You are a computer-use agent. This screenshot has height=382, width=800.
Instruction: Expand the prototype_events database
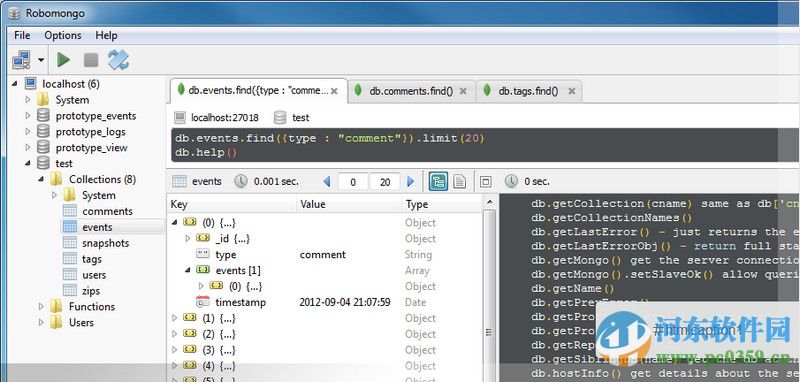28,116
